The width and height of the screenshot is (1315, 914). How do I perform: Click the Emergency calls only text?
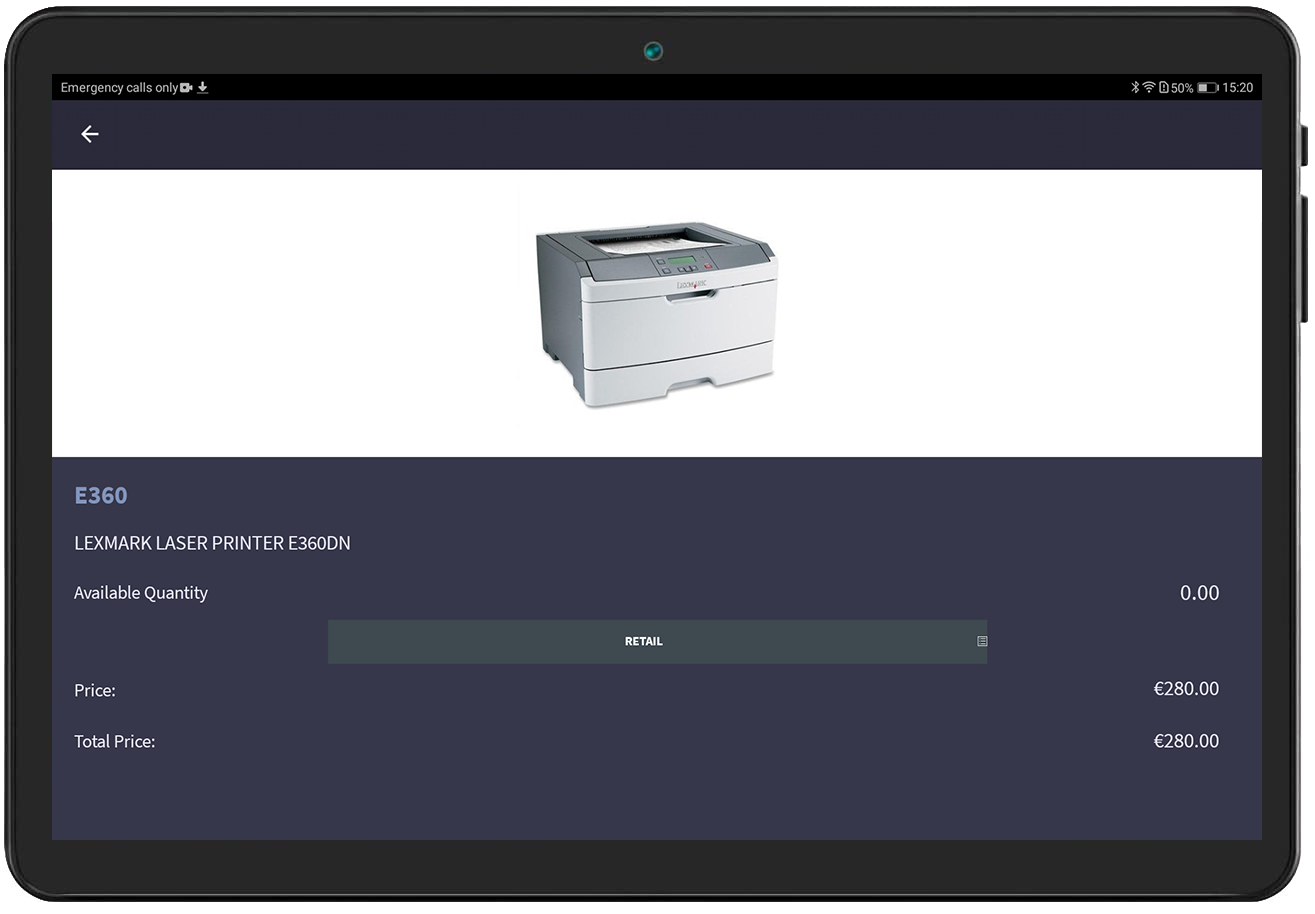tap(119, 88)
